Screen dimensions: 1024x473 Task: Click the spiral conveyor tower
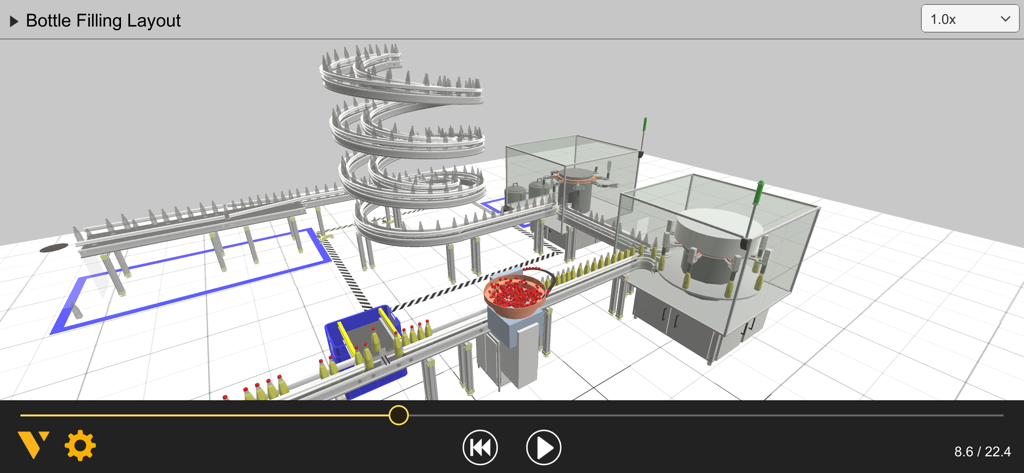405,147
